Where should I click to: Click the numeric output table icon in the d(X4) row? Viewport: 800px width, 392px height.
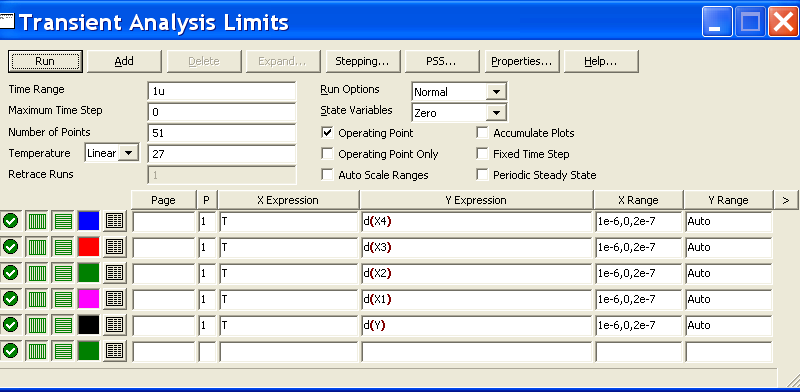pyautogui.click(x=115, y=221)
